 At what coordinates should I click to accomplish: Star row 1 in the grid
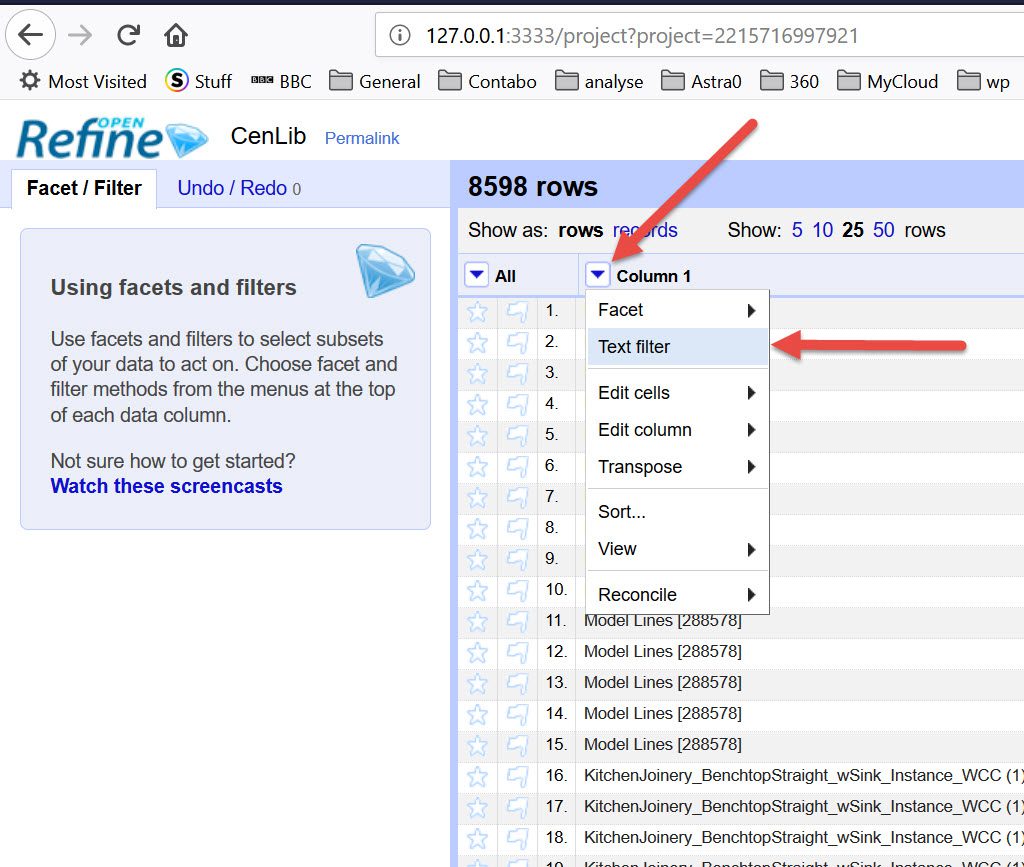(x=478, y=311)
